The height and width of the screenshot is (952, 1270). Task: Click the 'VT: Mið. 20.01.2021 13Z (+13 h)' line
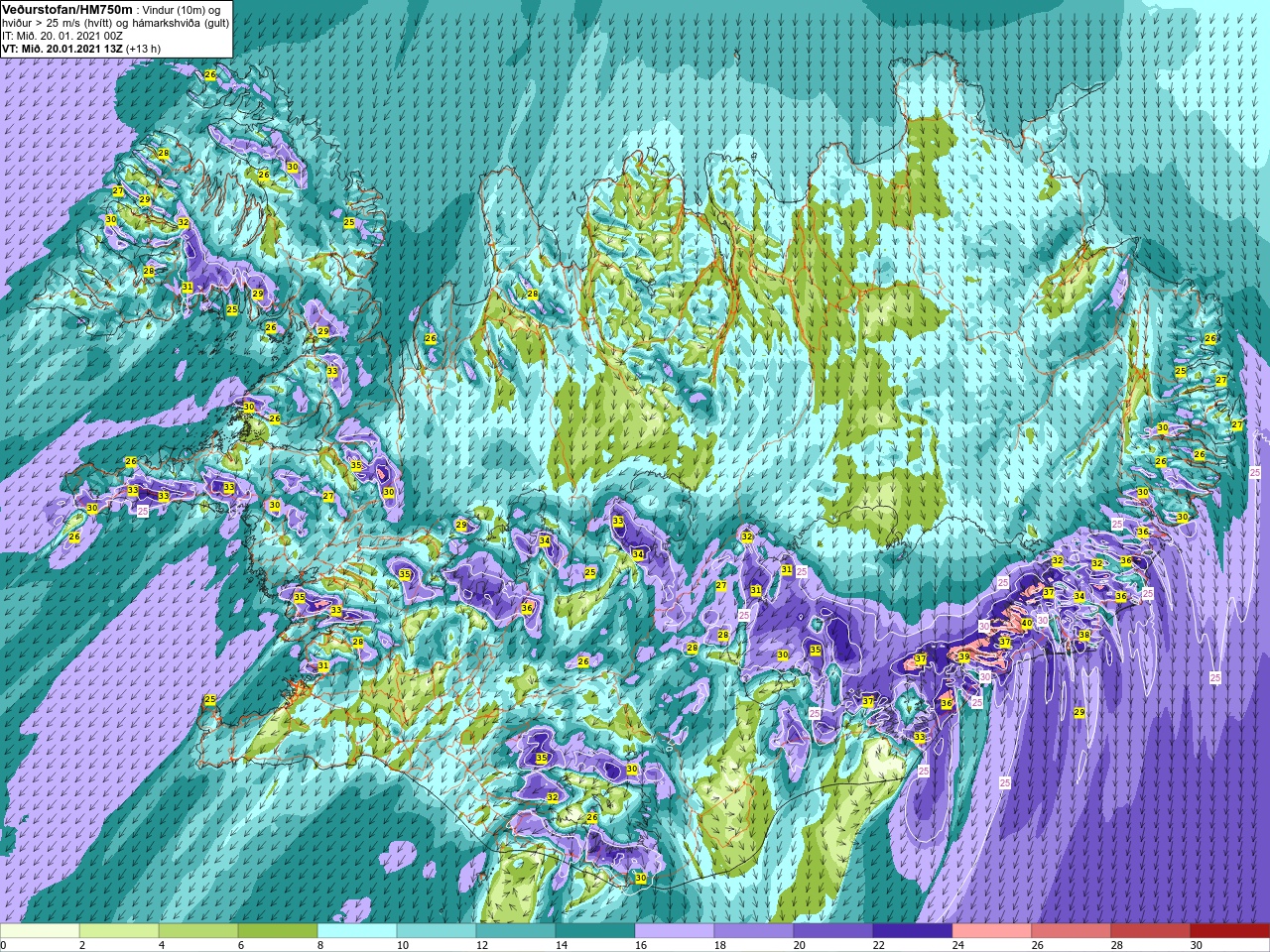[81, 48]
